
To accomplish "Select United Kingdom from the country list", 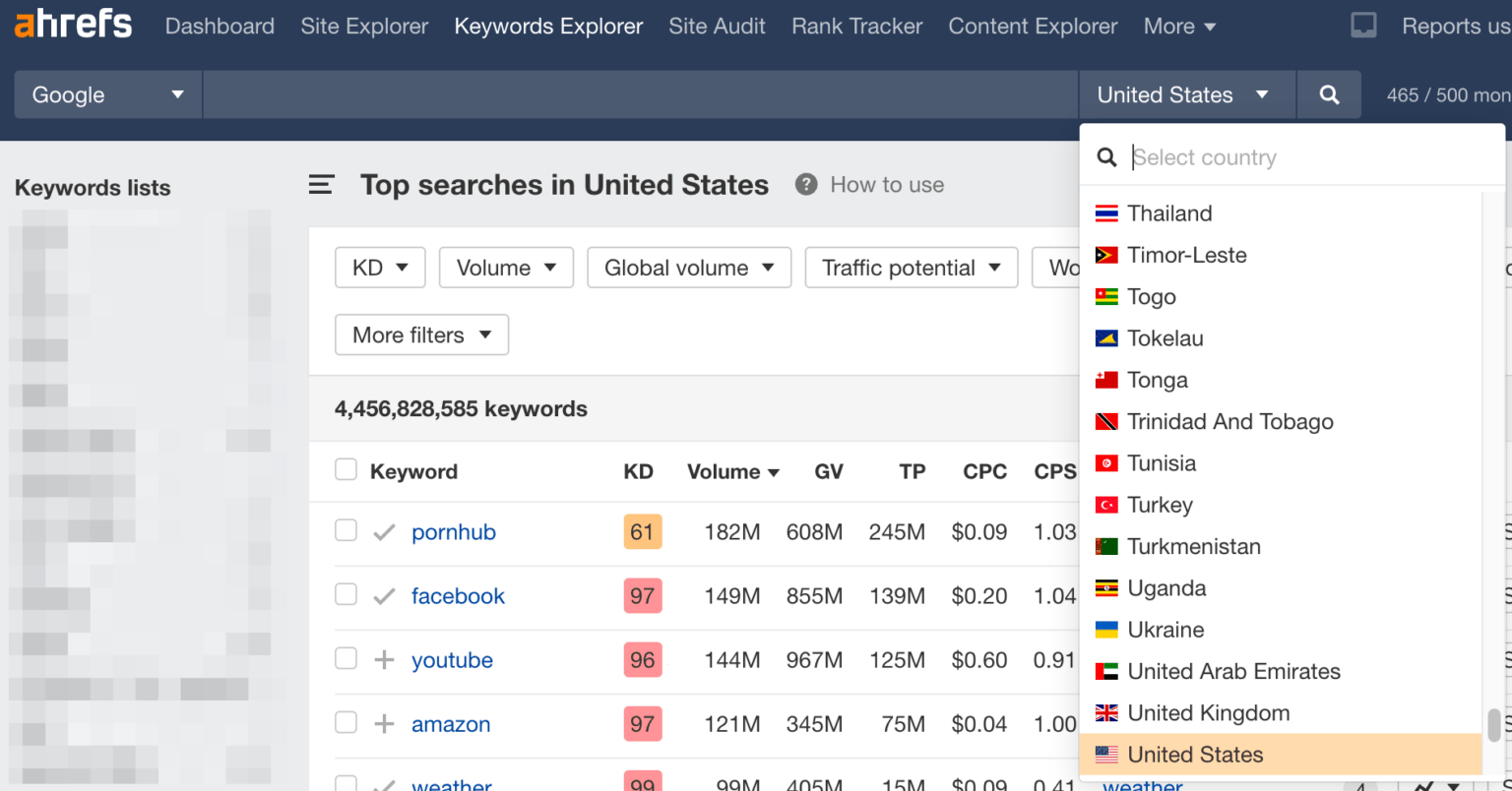I will pyautogui.click(x=1208, y=713).
